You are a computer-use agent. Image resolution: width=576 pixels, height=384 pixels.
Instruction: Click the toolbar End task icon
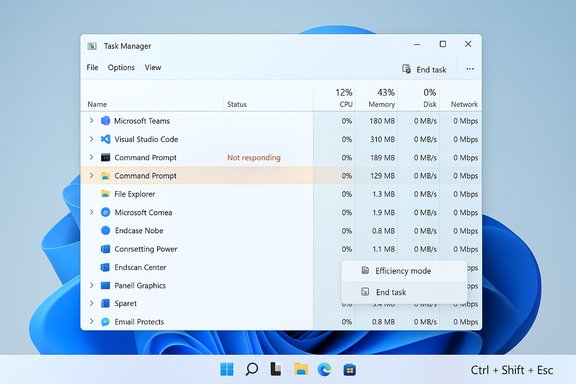[x=406, y=69]
